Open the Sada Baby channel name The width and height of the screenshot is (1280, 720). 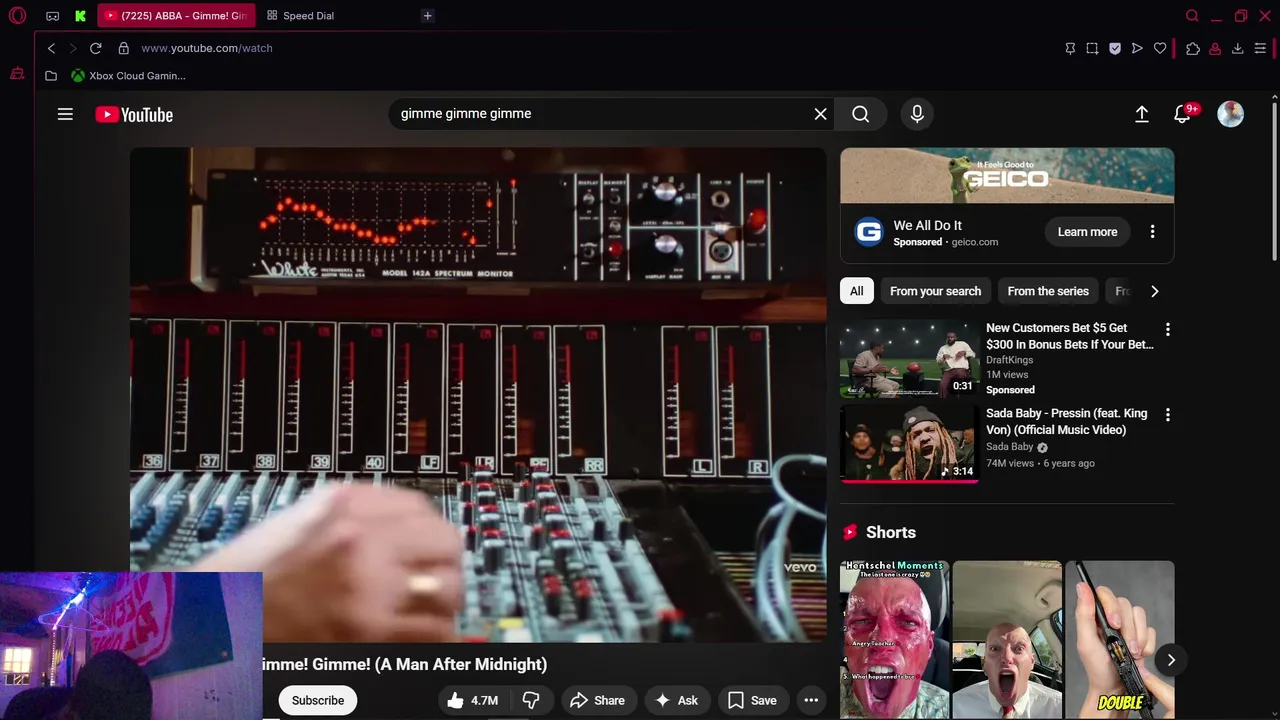pos(1009,447)
